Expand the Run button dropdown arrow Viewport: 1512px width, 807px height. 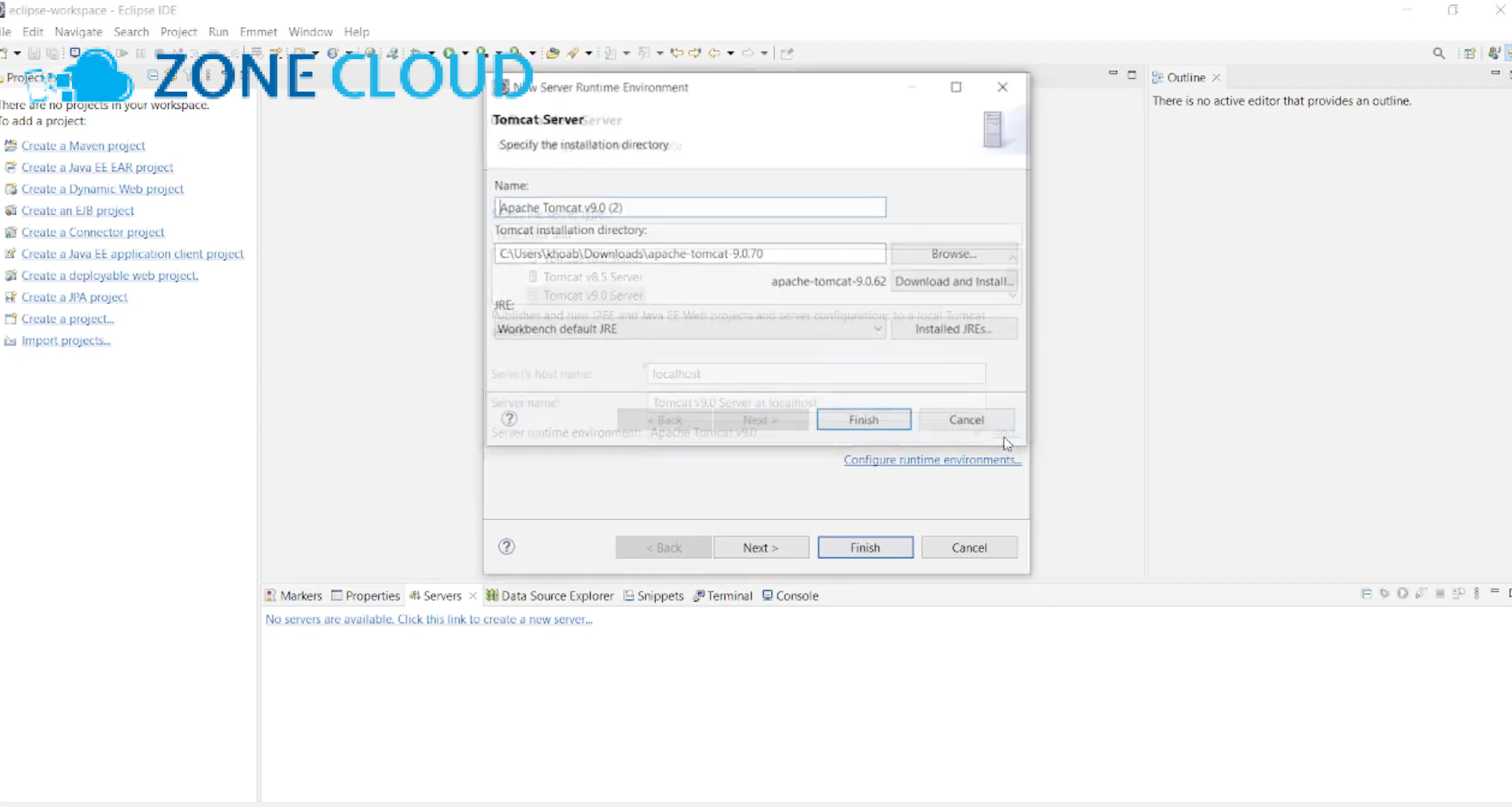[465, 53]
